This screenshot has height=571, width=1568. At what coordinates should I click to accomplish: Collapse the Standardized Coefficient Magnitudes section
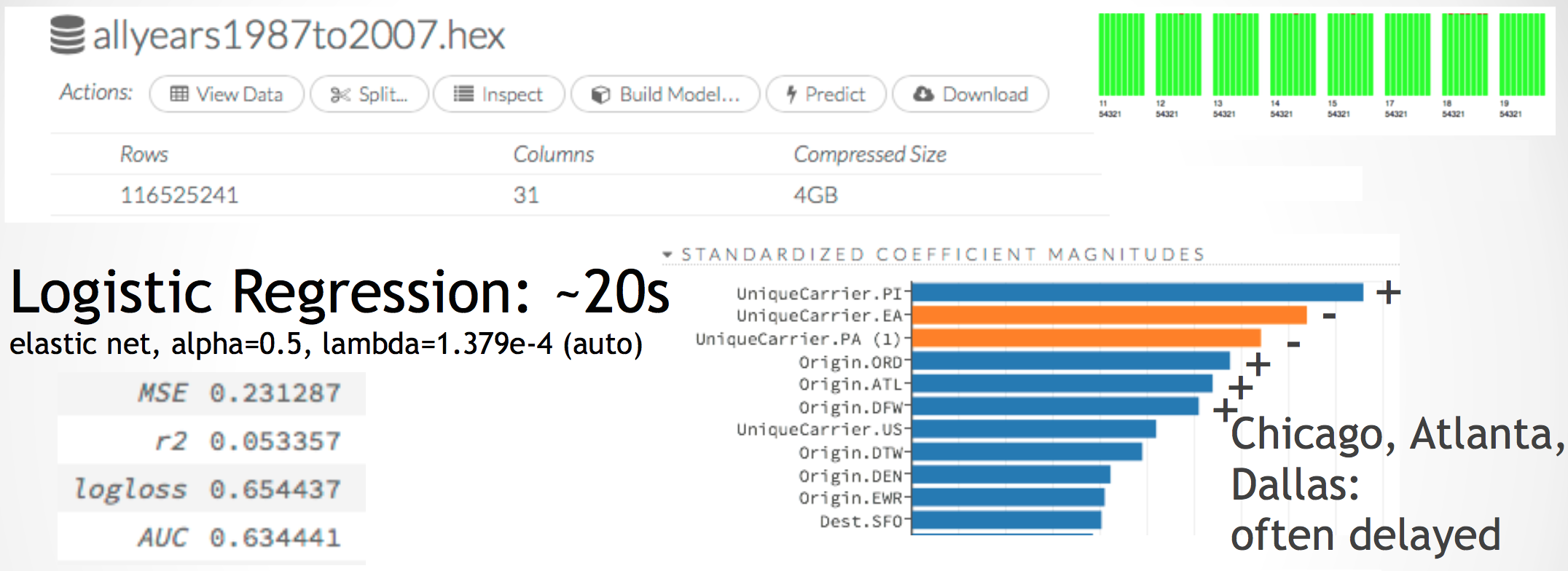coord(667,254)
